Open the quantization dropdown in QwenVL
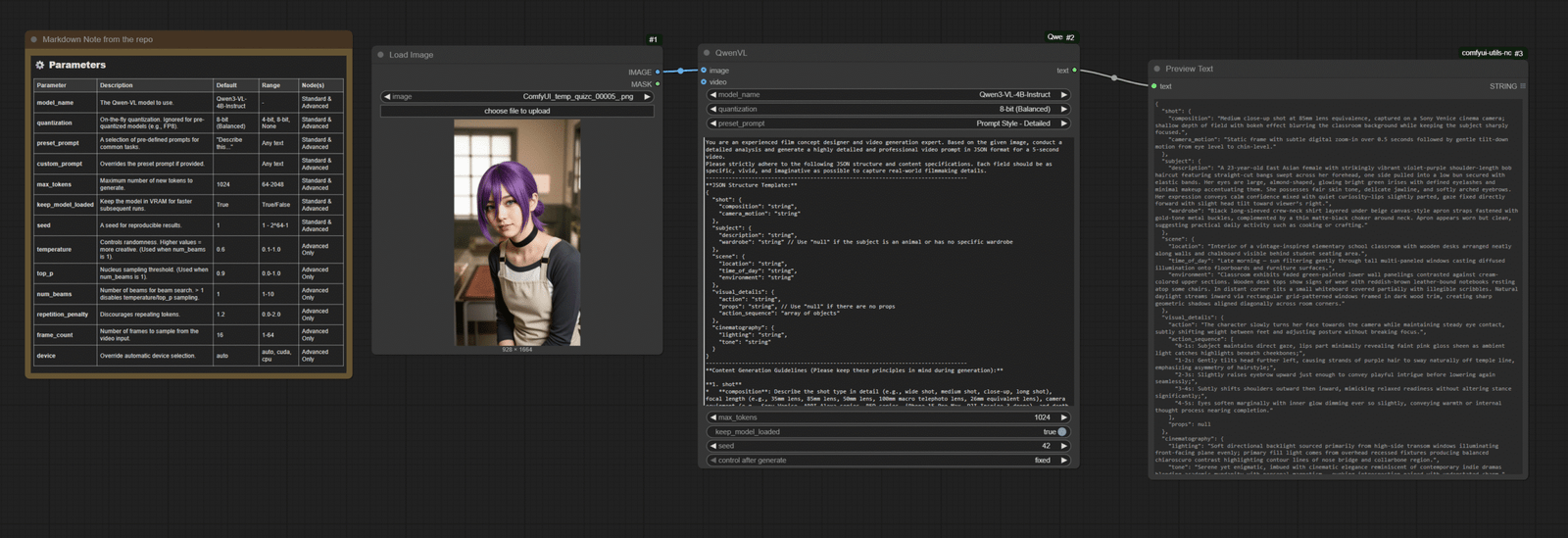Viewport: 1568px width, 538px height. pos(888,109)
